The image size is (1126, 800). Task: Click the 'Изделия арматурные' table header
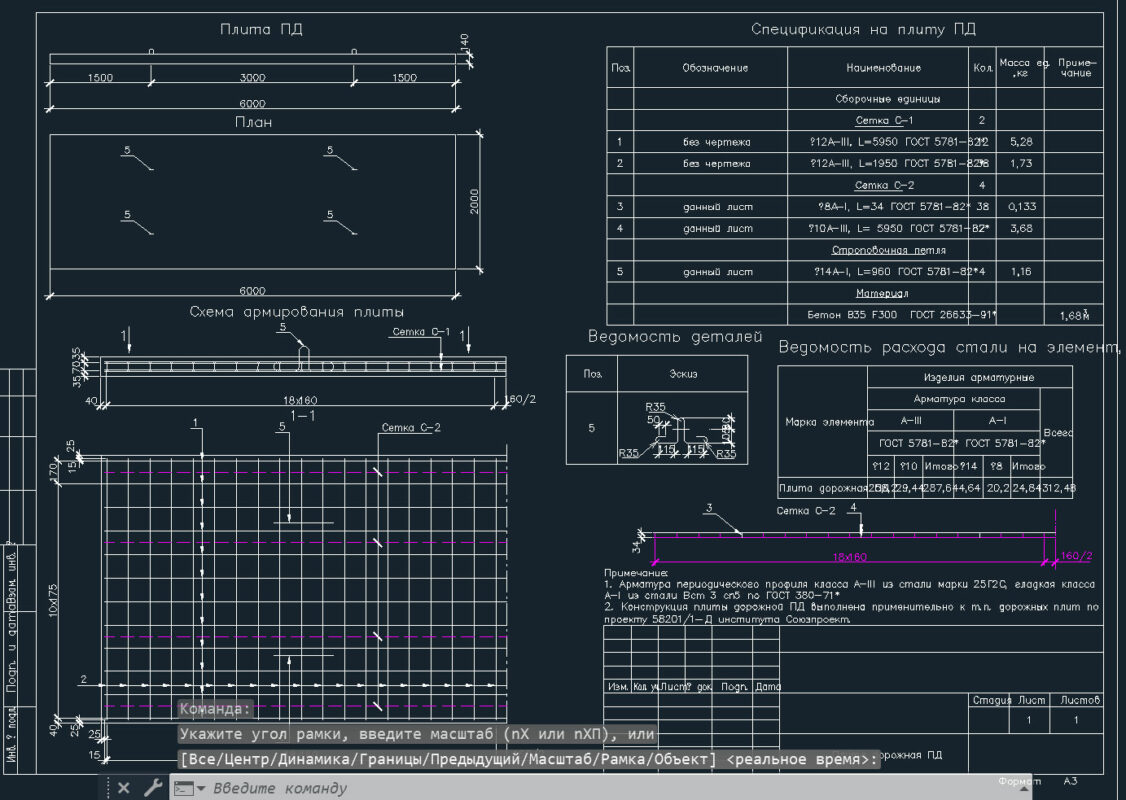tap(978, 378)
